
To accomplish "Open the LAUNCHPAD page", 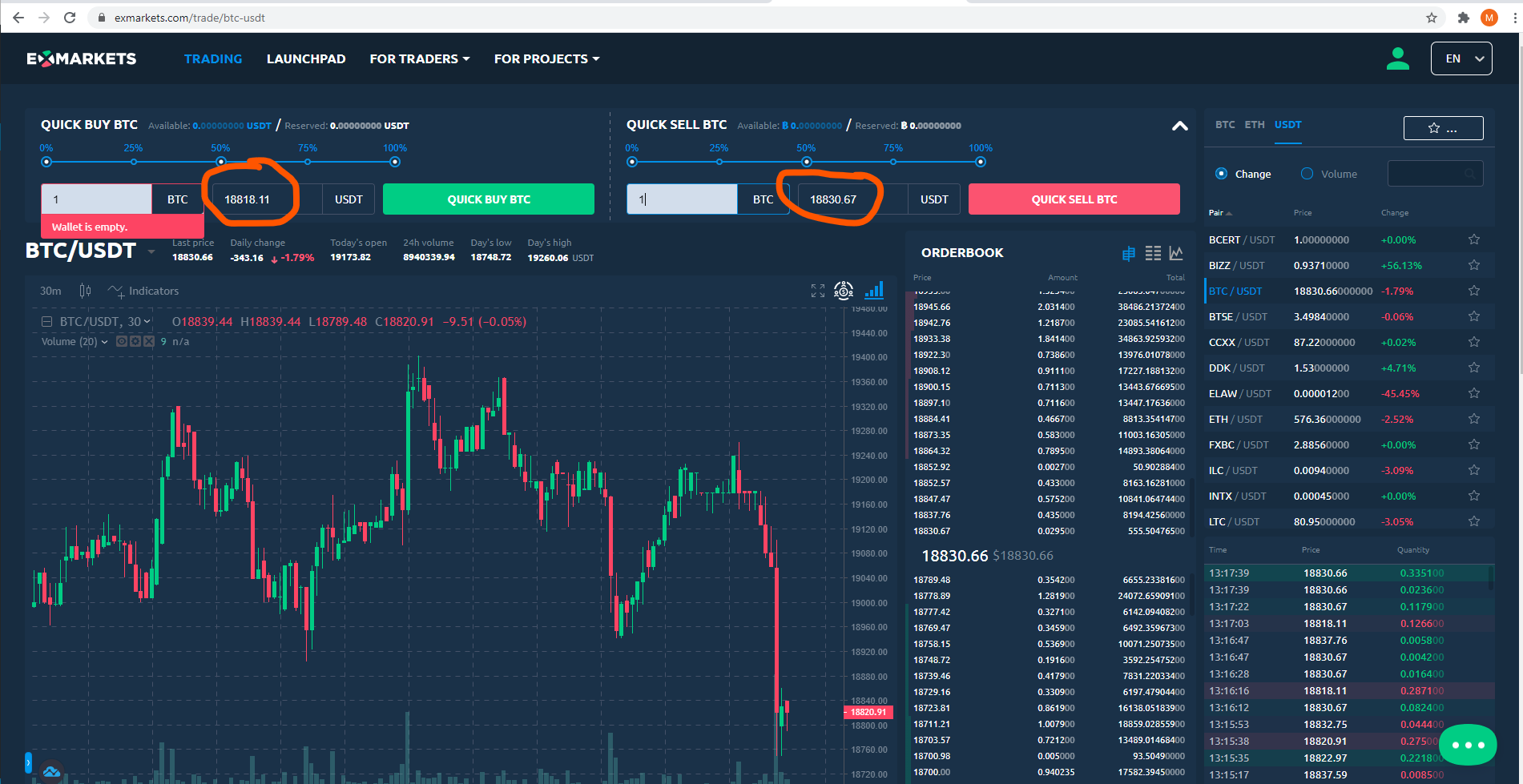I will pyautogui.click(x=306, y=58).
